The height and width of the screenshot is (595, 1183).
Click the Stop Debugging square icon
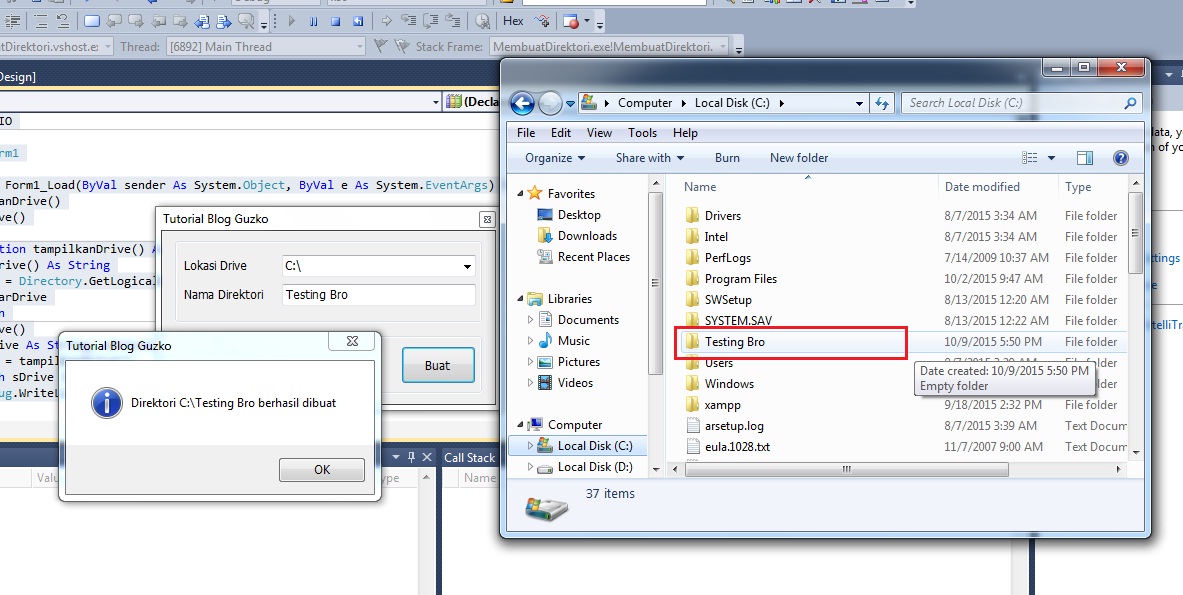click(336, 21)
